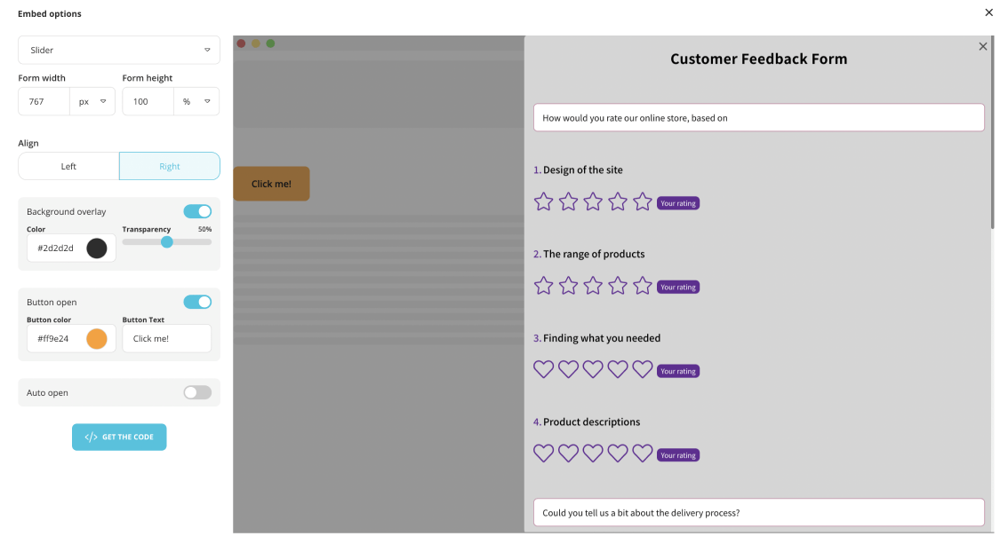The width and height of the screenshot is (1000, 552).
Task: Close the Customer Feedback Form slider panel
Action: (x=982, y=47)
